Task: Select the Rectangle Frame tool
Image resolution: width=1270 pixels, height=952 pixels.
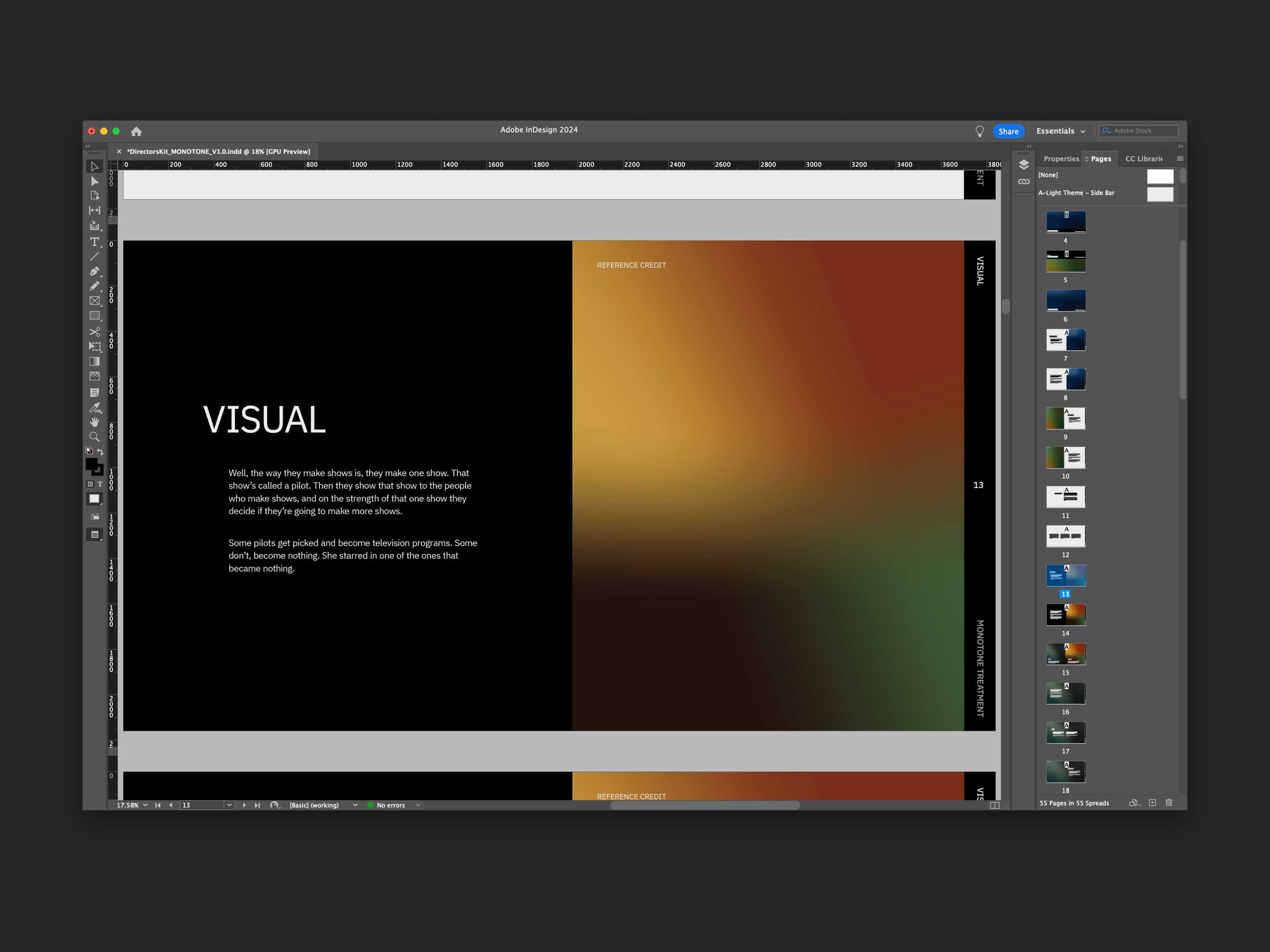Action: click(x=95, y=301)
